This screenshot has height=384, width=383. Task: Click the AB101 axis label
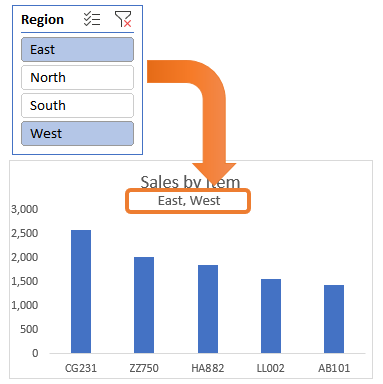tap(334, 368)
